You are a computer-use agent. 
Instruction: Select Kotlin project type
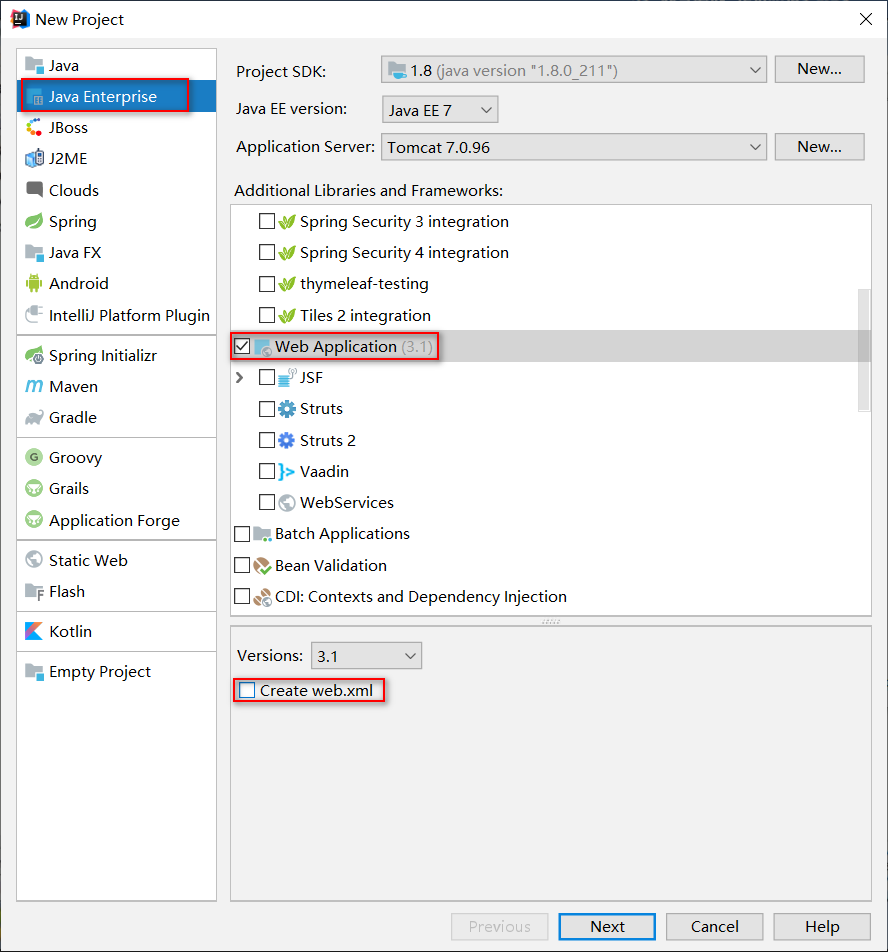point(117,631)
